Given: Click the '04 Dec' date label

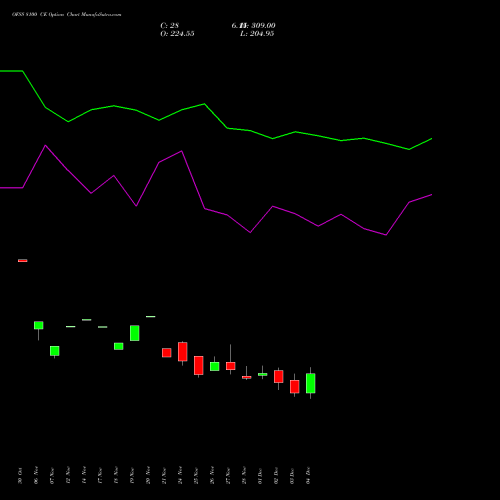Looking at the screenshot, I should [308, 476].
